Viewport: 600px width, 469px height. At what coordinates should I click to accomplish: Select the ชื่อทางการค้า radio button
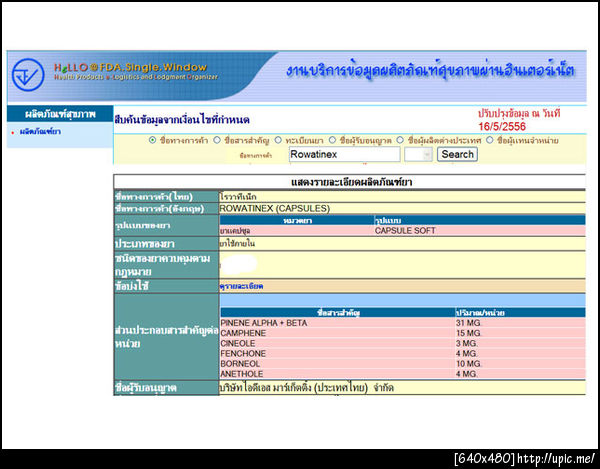point(152,140)
